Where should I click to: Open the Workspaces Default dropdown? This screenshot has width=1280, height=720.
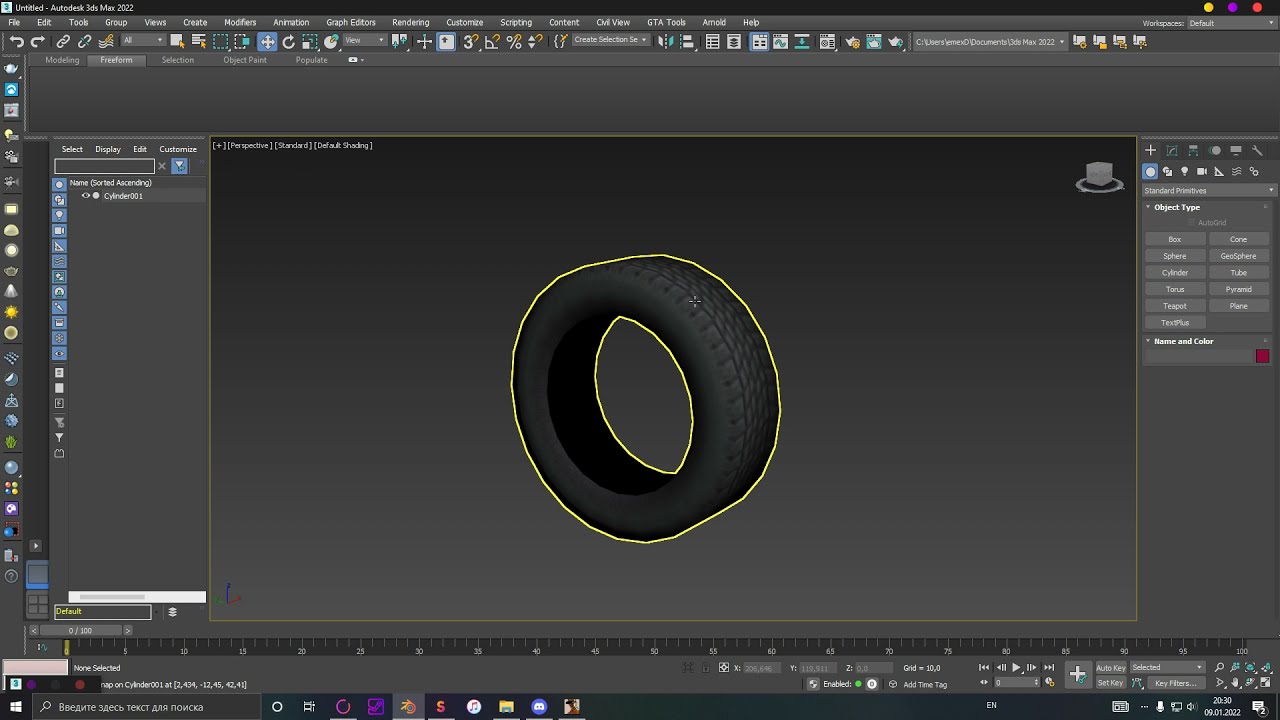(x=1232, y=23)
